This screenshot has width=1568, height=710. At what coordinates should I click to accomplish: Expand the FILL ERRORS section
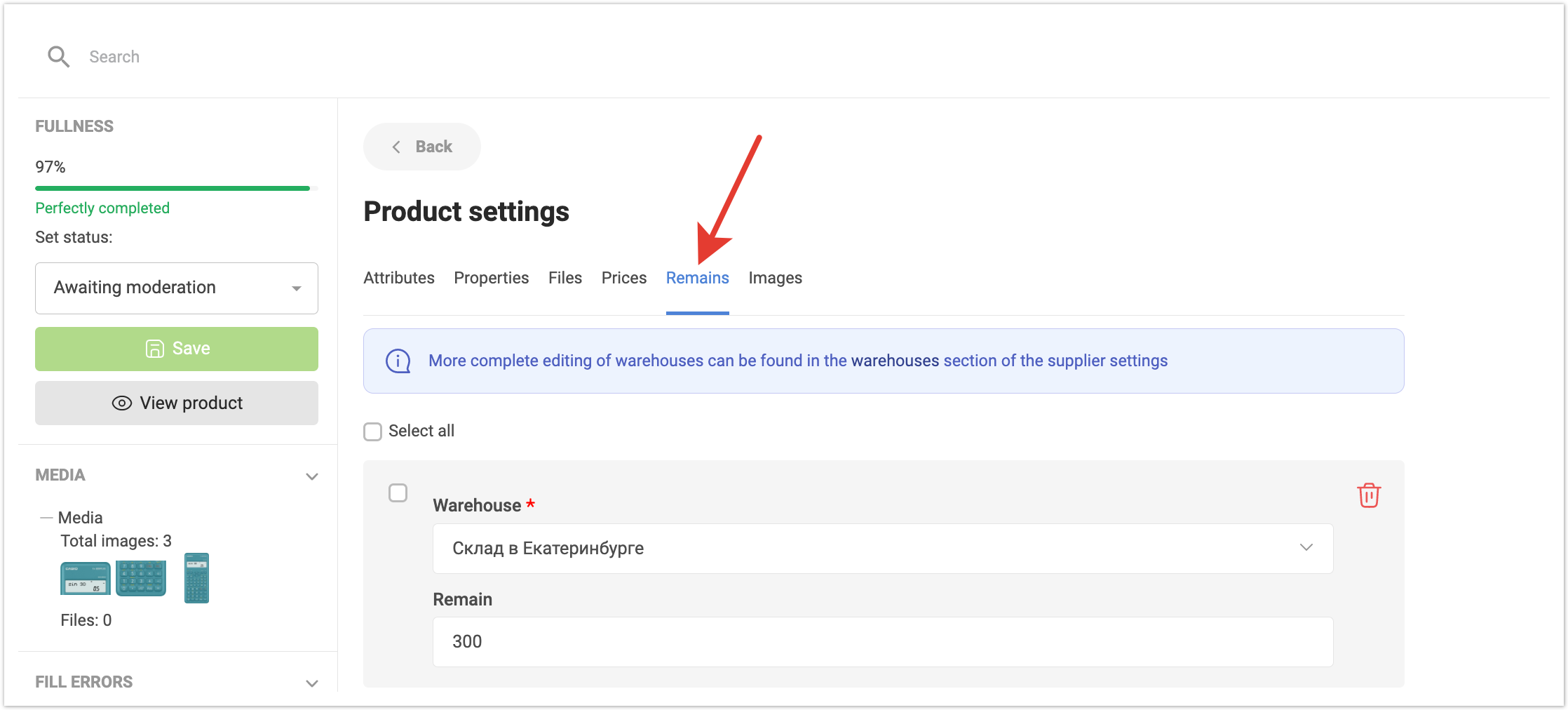tap(312, 683)
